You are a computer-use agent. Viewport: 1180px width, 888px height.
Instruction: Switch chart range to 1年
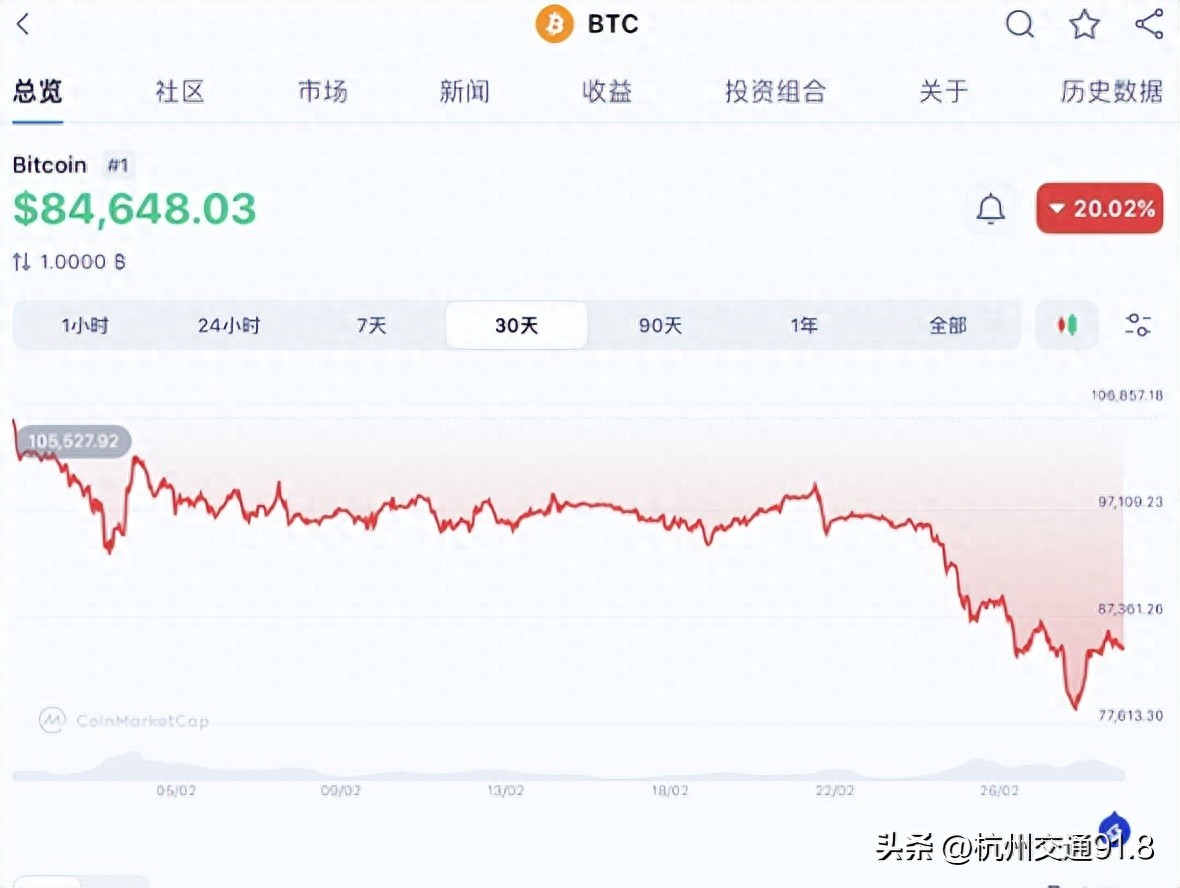pos(803,324)
